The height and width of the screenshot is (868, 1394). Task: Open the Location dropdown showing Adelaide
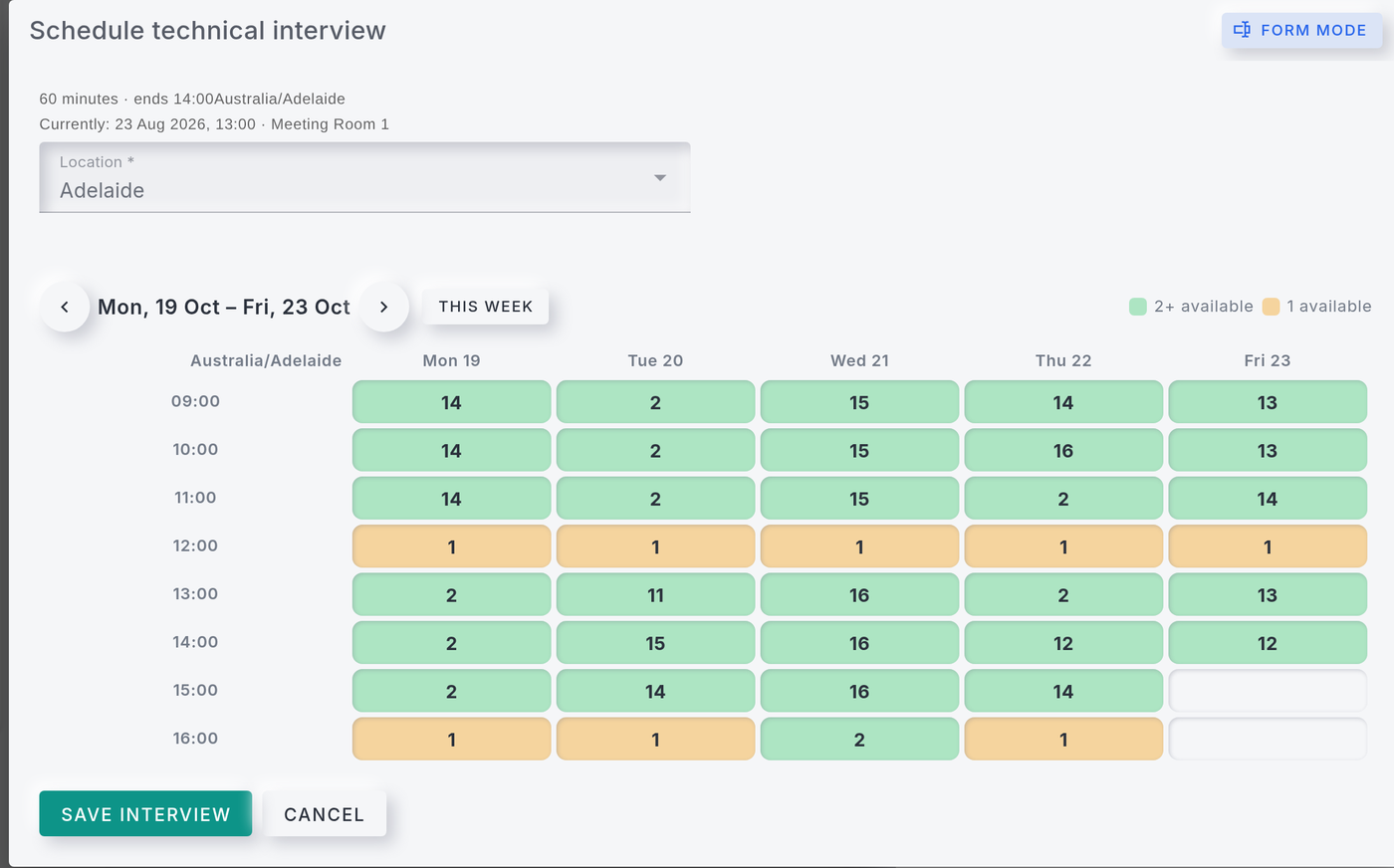pos(364,177)
